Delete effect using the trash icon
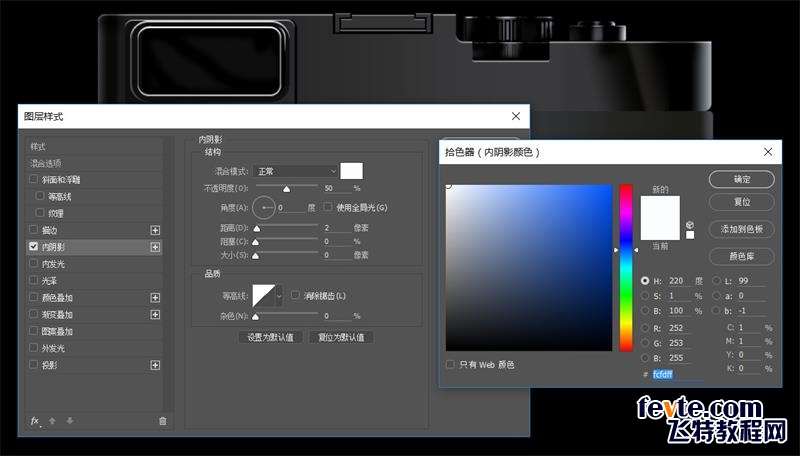 (x=163, y=421)
